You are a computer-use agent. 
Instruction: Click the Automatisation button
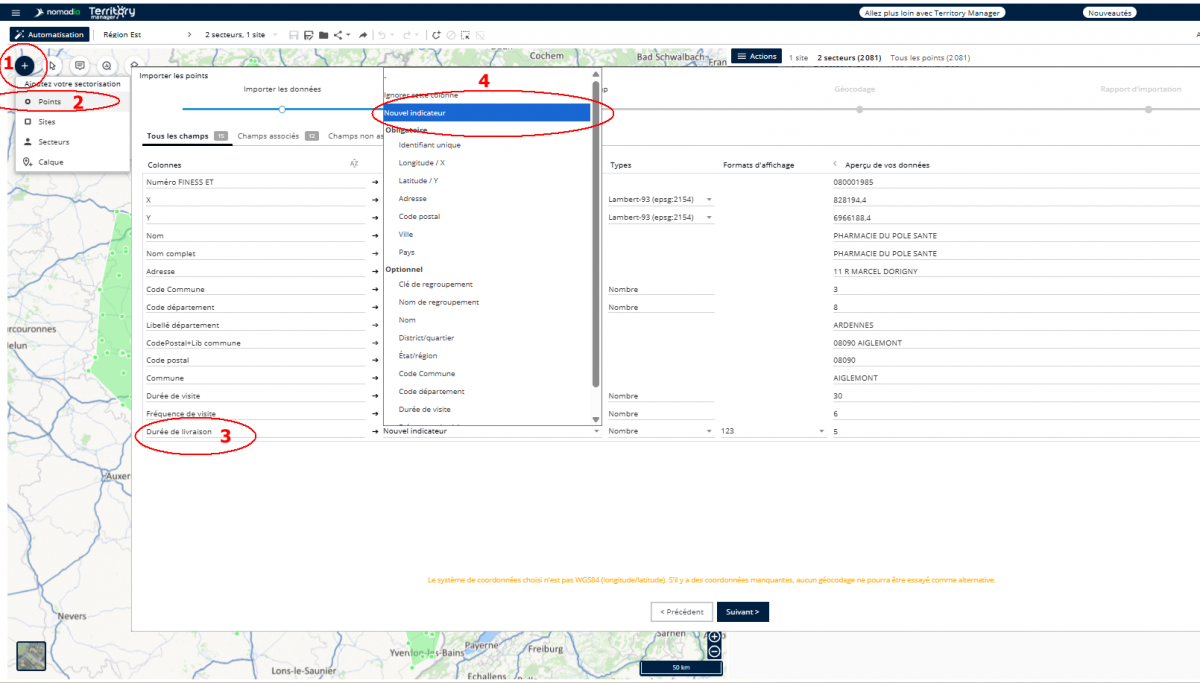coord(50,35)
